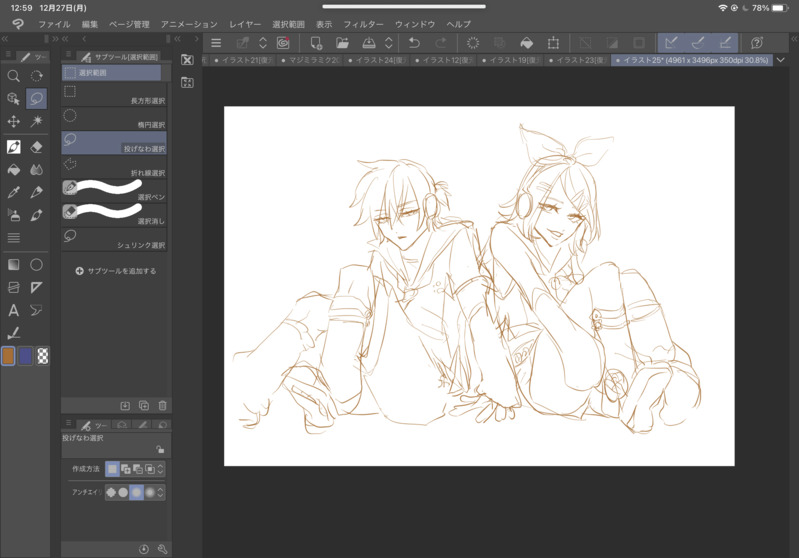The height and width of the screenshot is (558, 799).
Task: Toggle snap to special ruler
Action: (x=698, y=43)
